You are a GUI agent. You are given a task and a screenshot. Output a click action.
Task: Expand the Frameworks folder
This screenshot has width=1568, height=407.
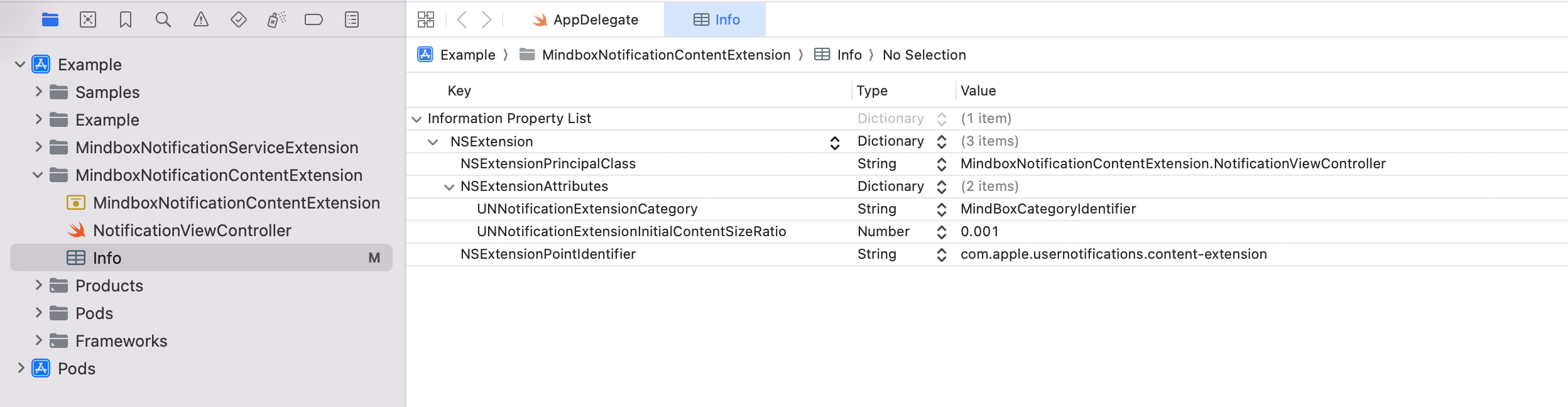pos(39,340)
